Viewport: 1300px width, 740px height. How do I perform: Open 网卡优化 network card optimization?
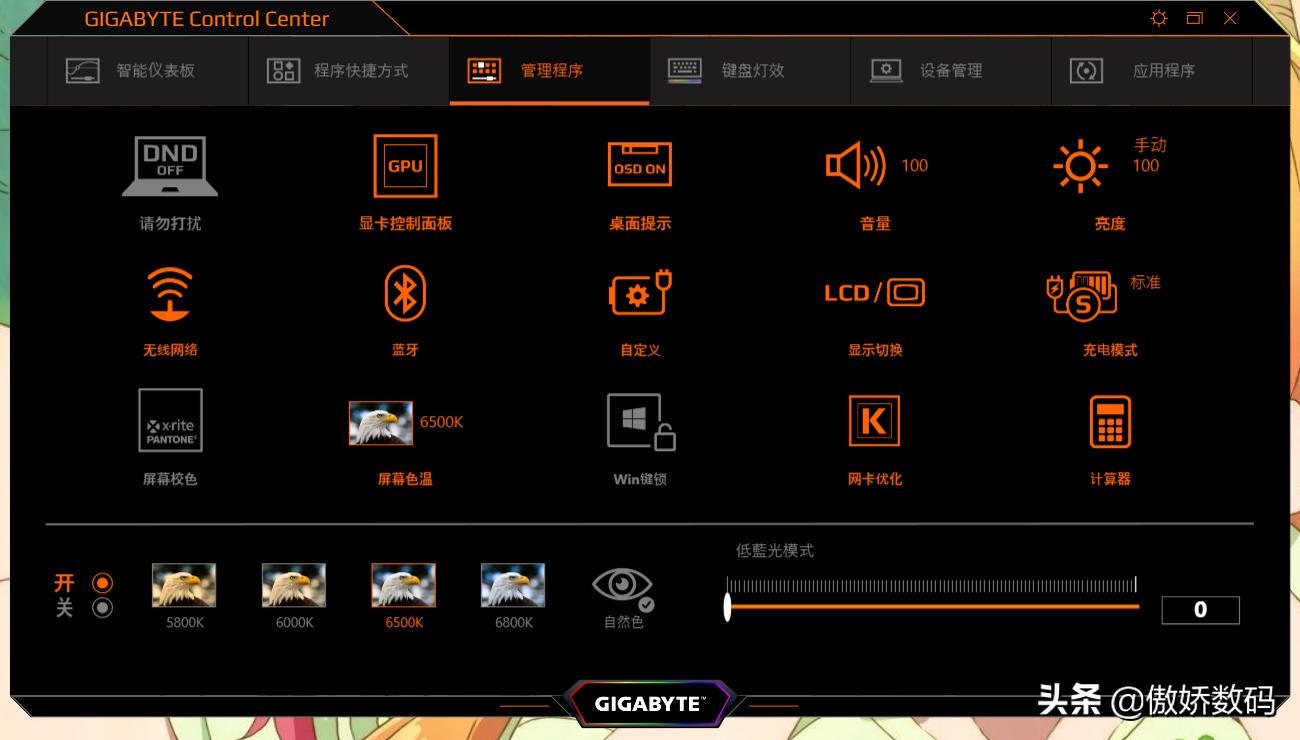tap(874, 423)
